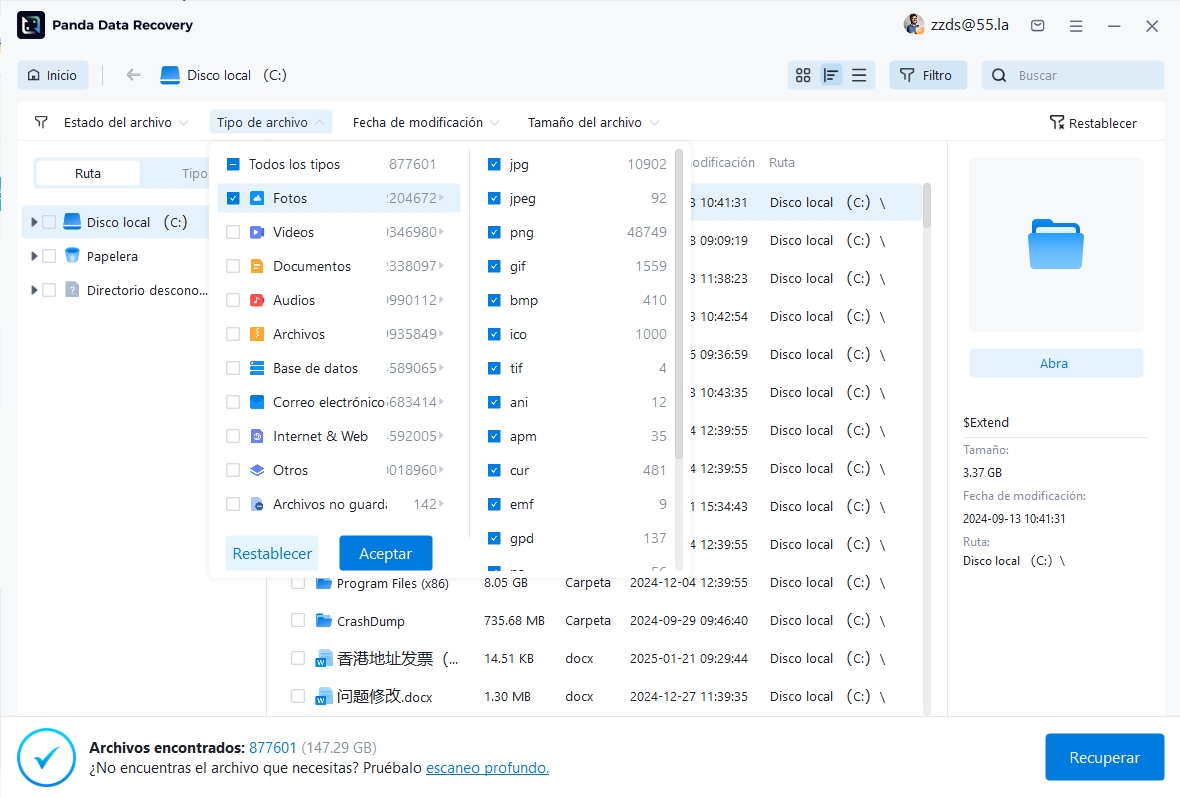Click the Internet & Web category icon
1180x798 pixels.
257,436
